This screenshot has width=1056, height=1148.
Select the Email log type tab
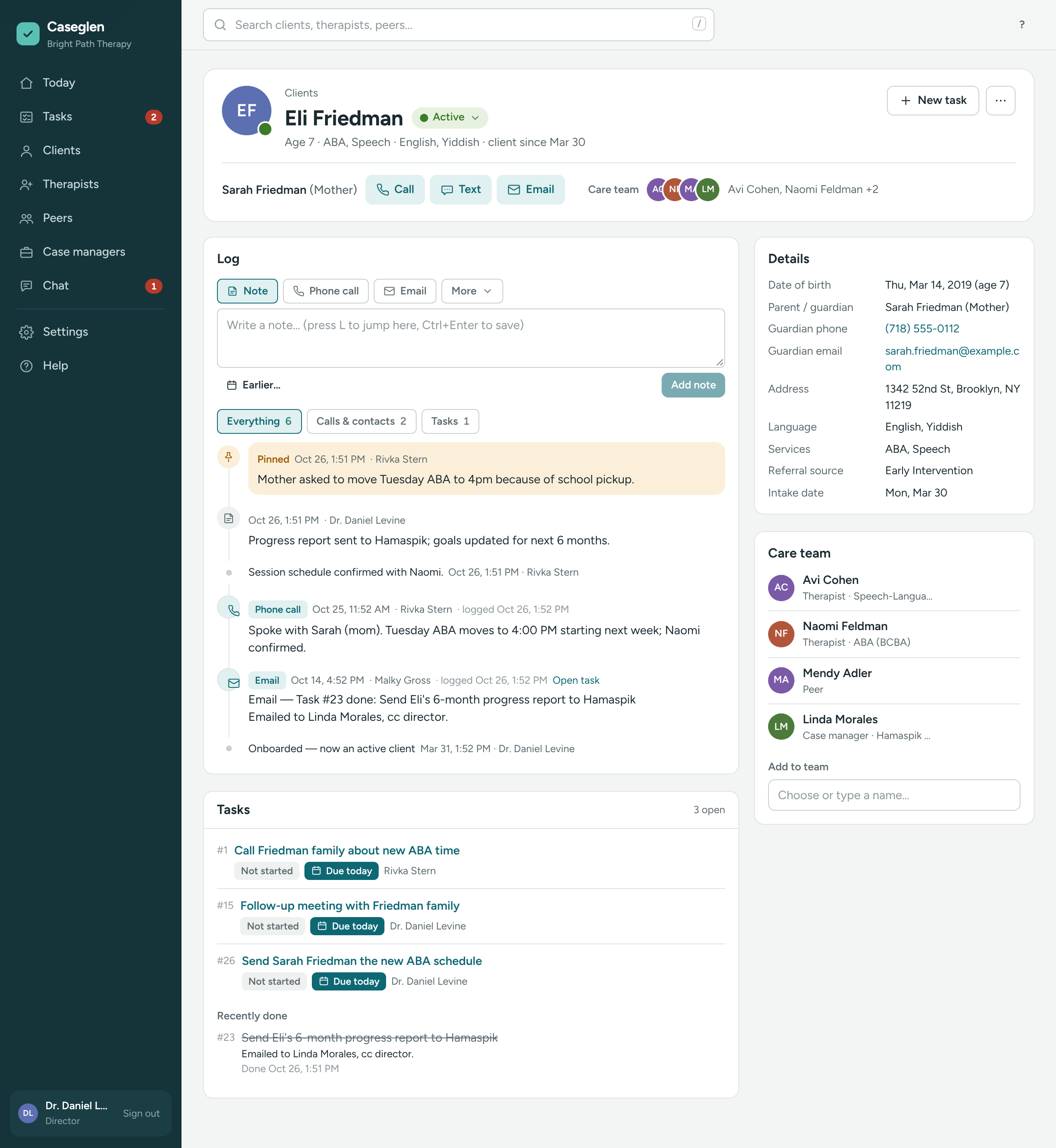point(405,291)
